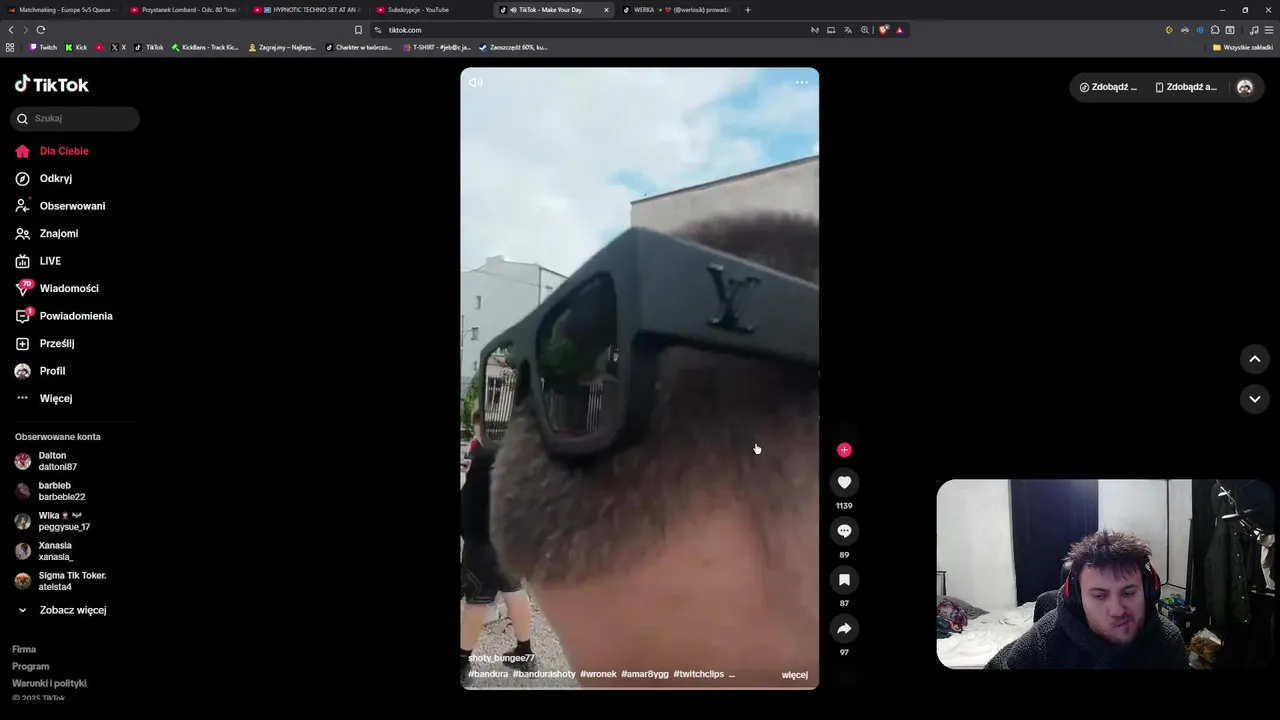The height and width of the screenshot is (720, 1280).
Task: Open the Odkryj page
Action: (x=55, y=178)
